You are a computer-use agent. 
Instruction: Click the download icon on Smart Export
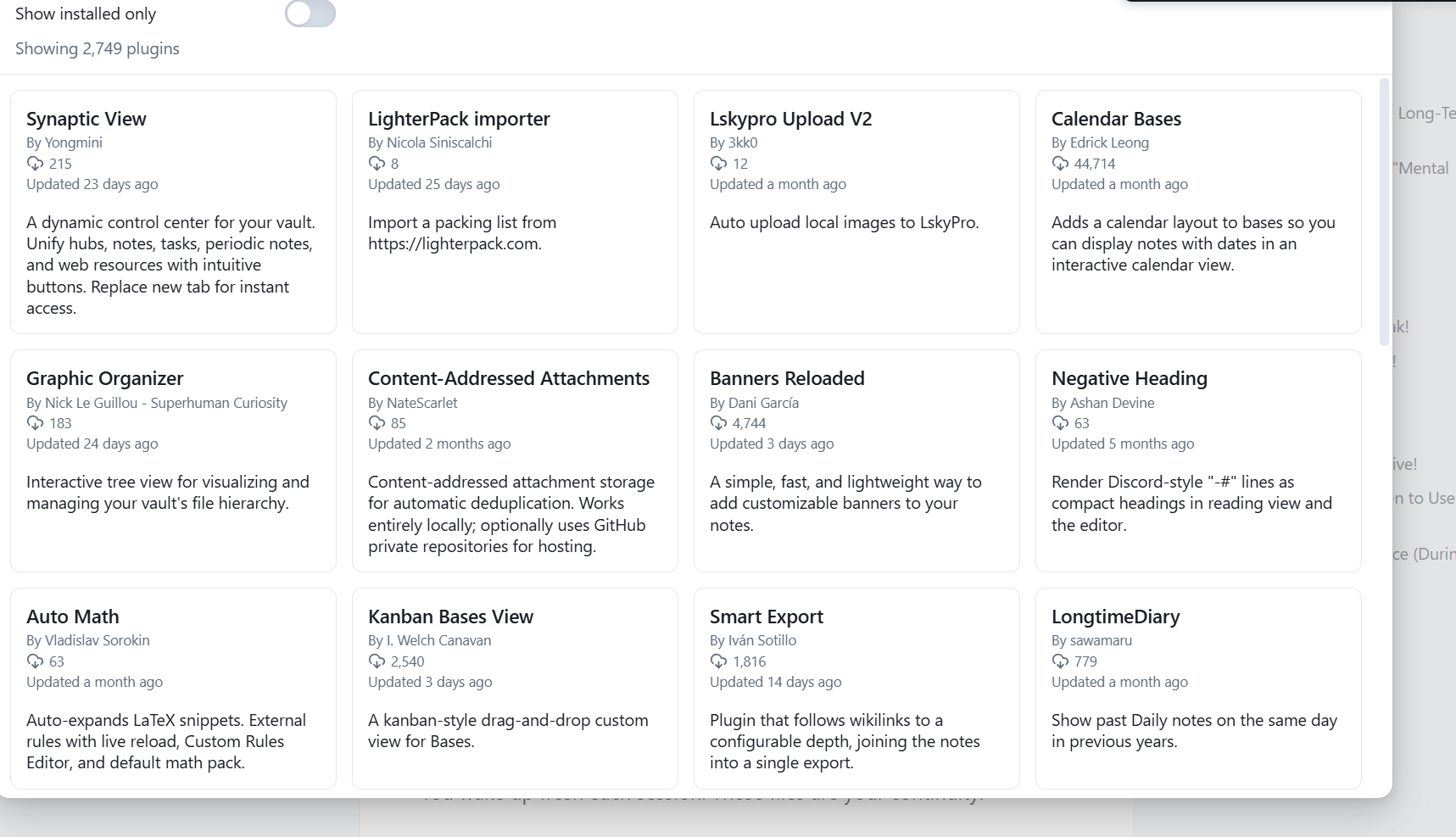(718, 661)
